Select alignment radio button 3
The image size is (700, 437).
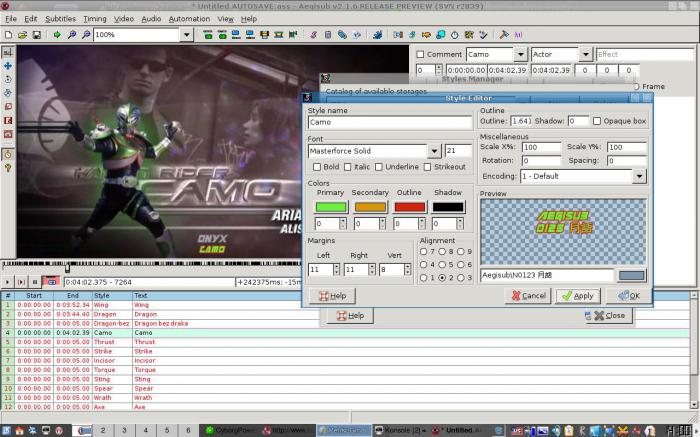click(x=461, y=277)
